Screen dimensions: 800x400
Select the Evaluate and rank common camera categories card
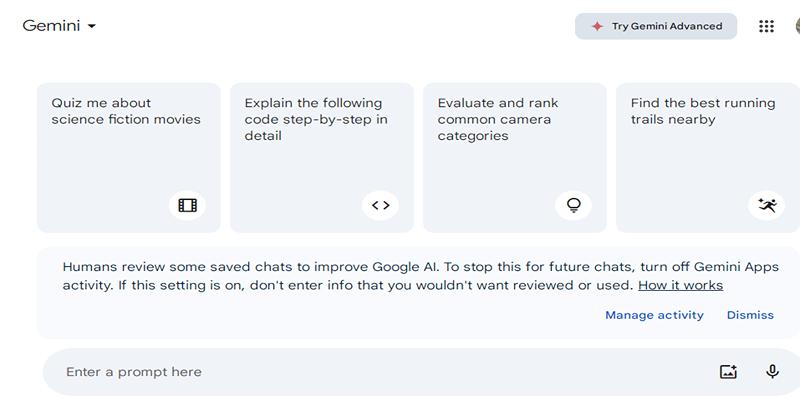pyautogui.click(x=515, y=158)
